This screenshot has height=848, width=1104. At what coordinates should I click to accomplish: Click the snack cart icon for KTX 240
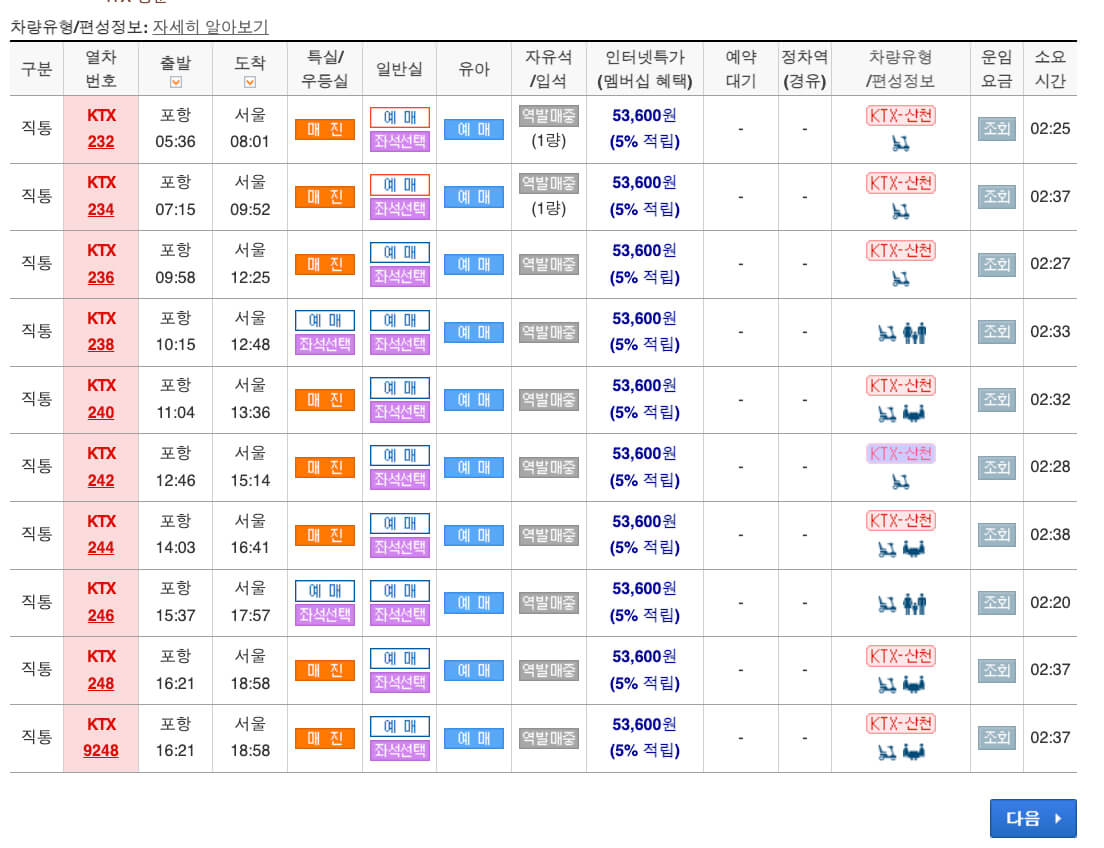(x=912, y=412)
